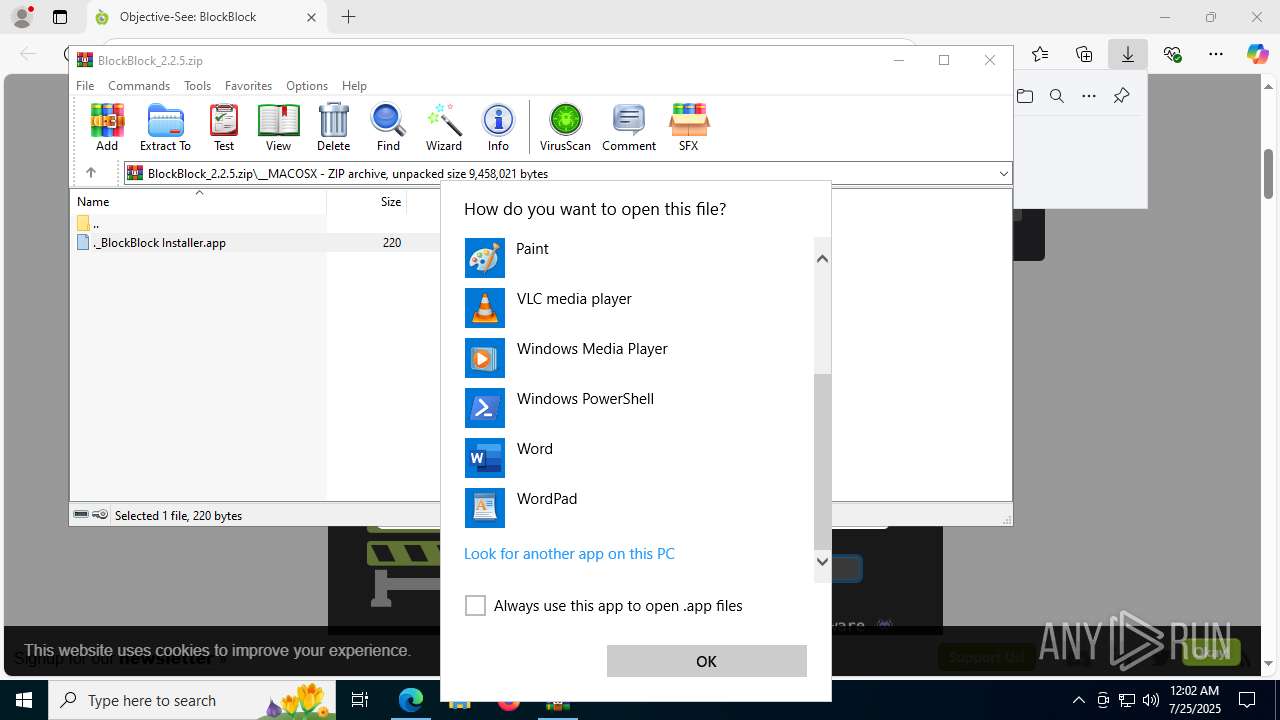This screenshot has width=1280, height=720.
Task: Open the Tools menu
Action: (197, 86)
